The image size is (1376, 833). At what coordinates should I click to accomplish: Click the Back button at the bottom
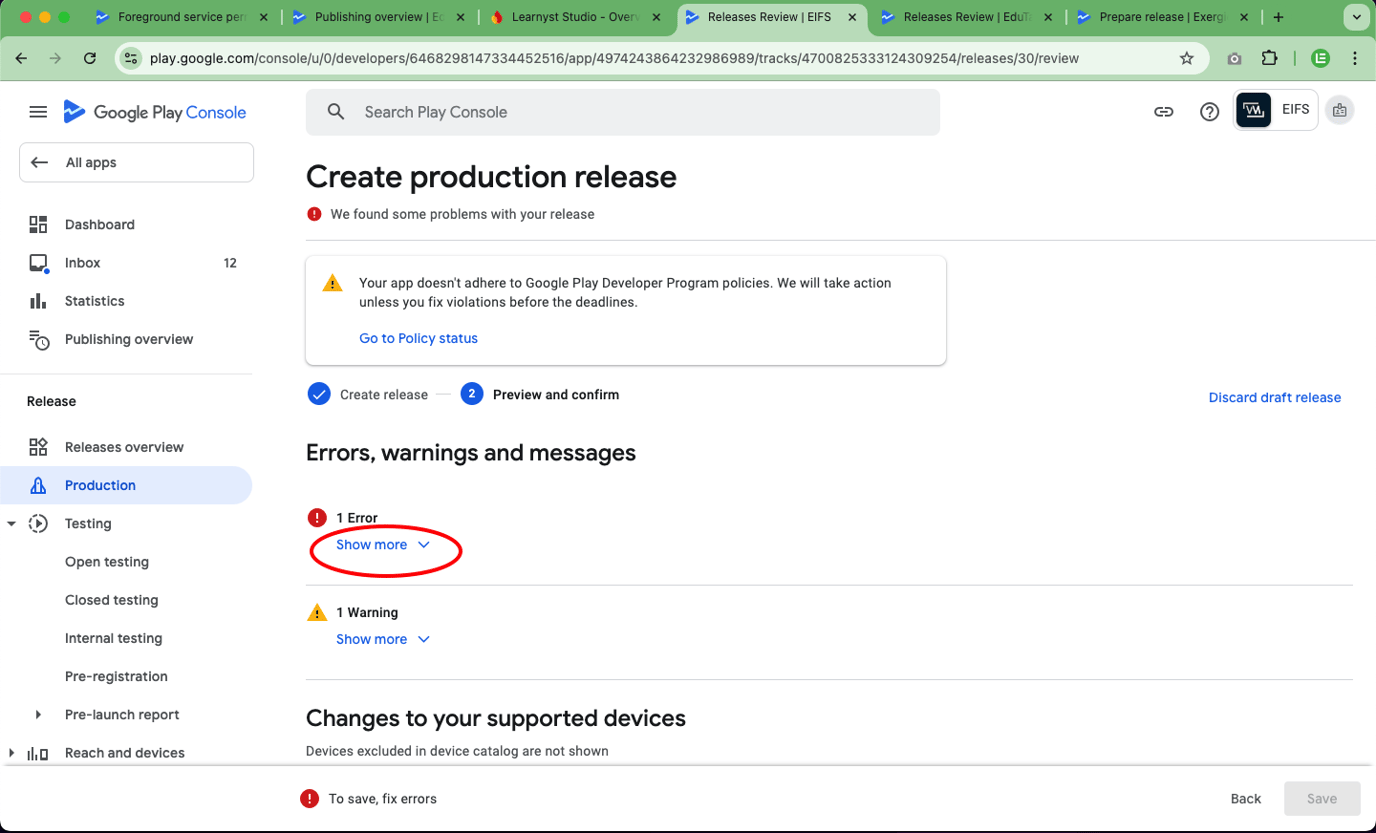pos(1245,798)
